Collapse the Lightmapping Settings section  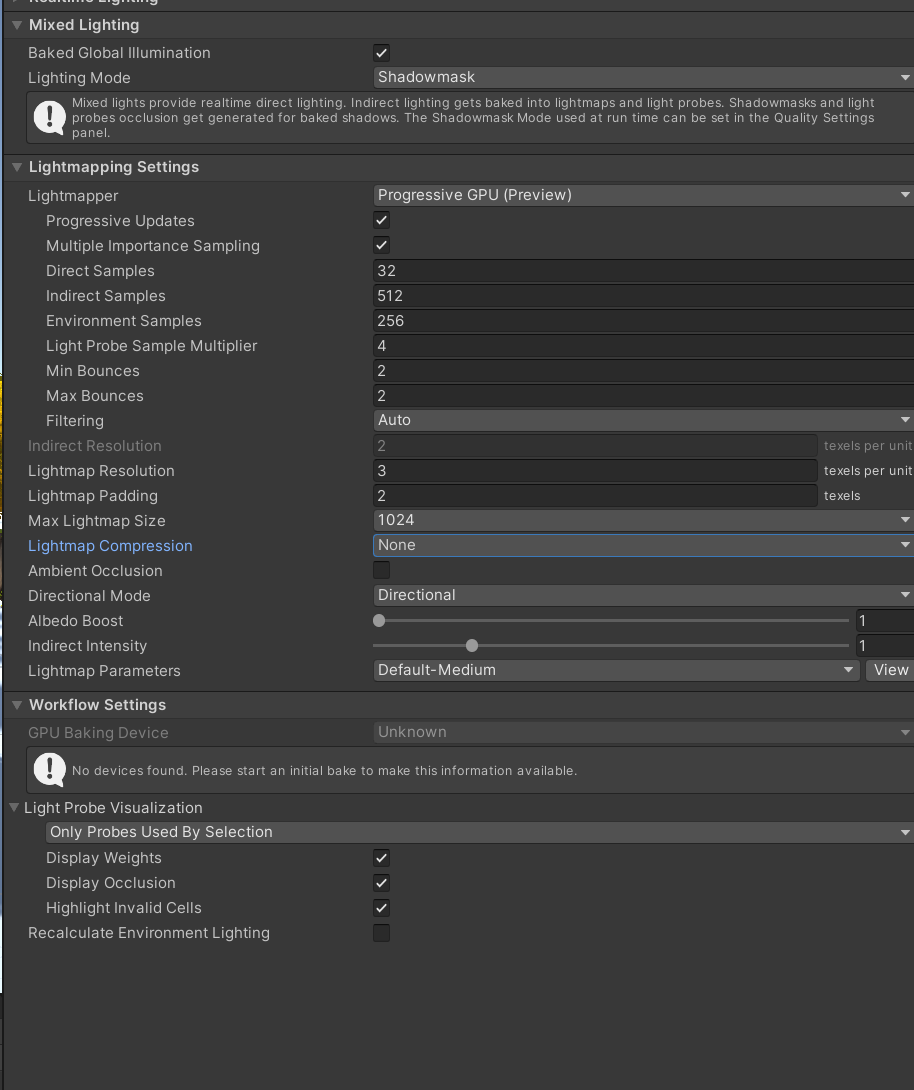click(x=17, y=167)
